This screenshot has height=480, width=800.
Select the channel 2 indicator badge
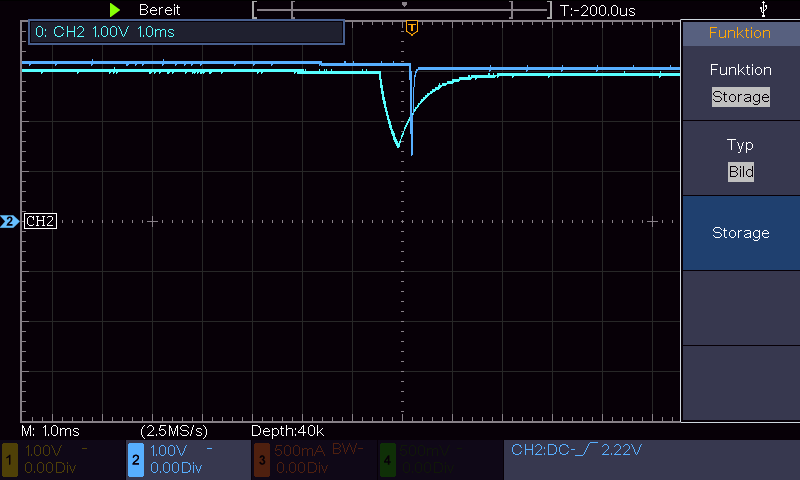click(136, 460)
